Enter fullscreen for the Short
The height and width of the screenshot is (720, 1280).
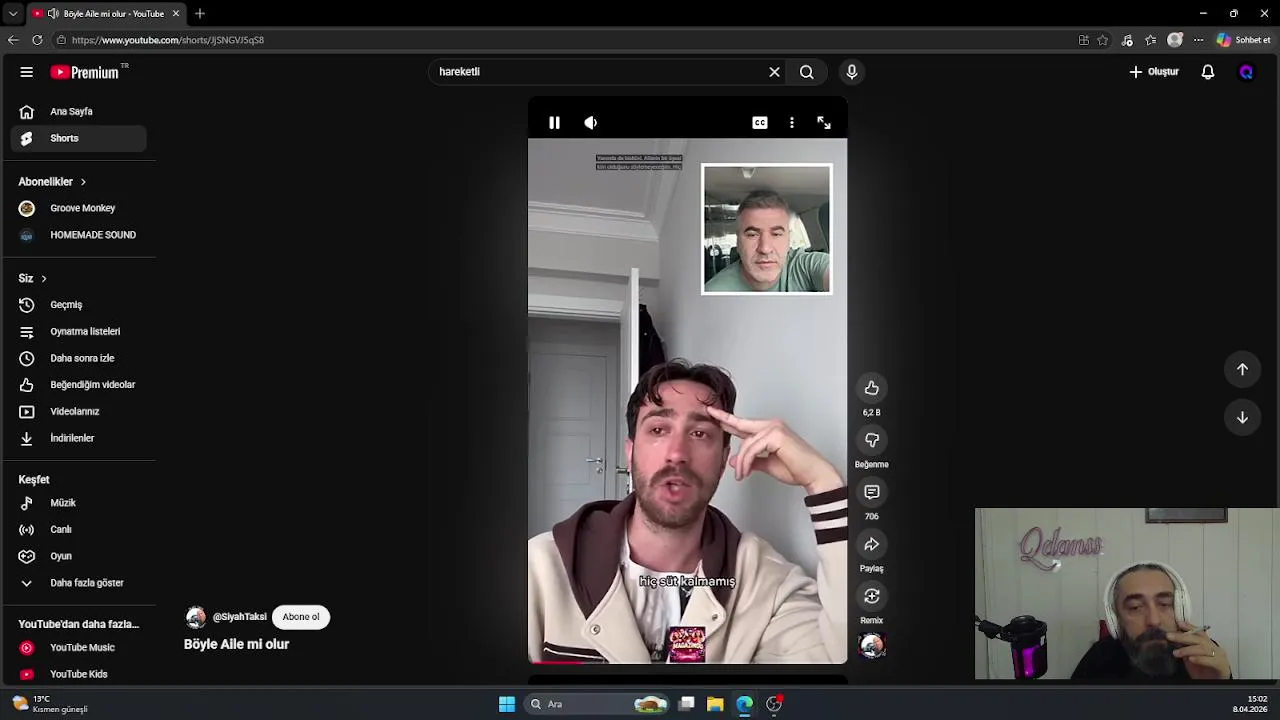824,123
